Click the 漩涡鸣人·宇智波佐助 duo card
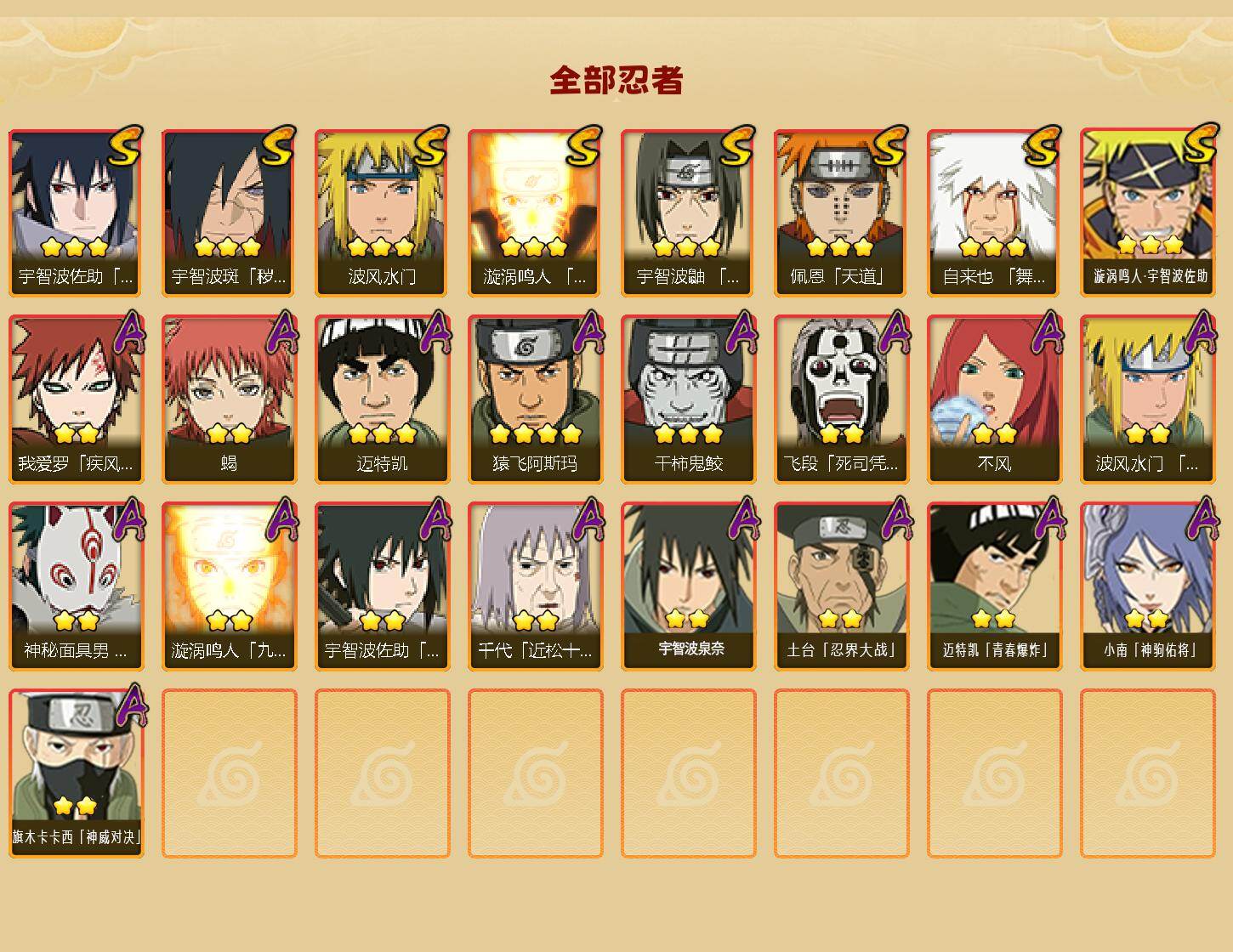The width and height of the screenshot is (1233, 952). tap(1148, 212)
